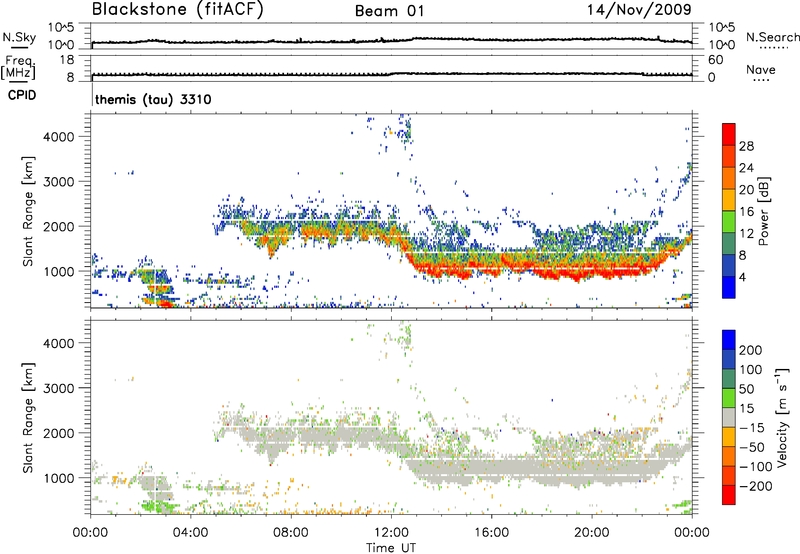800x554 pixels.
Task: Click the "12:00" time axis label
Action: [x=391, y=533]
